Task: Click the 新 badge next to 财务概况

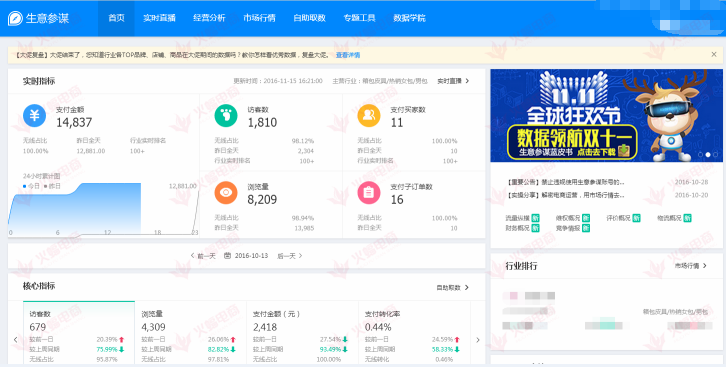Action: pyautogui.click(x=535, y=228)
